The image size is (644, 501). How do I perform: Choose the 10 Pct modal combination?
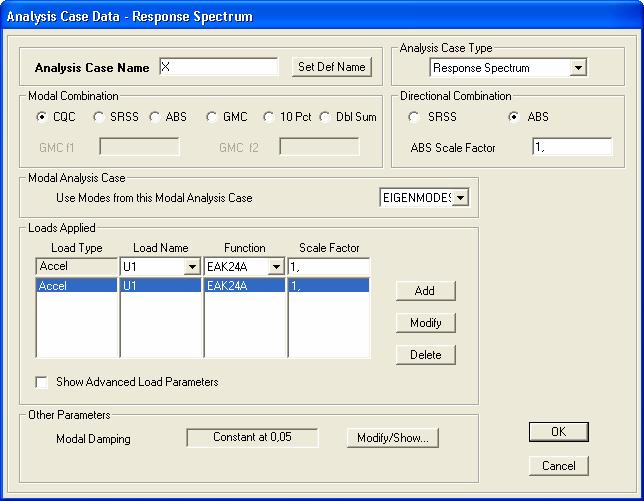(269, 117)
